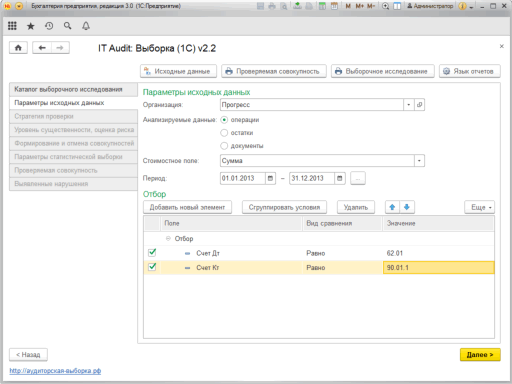
Task: Open the Язык отчетов settings
Action: click(x=470, y=71)
